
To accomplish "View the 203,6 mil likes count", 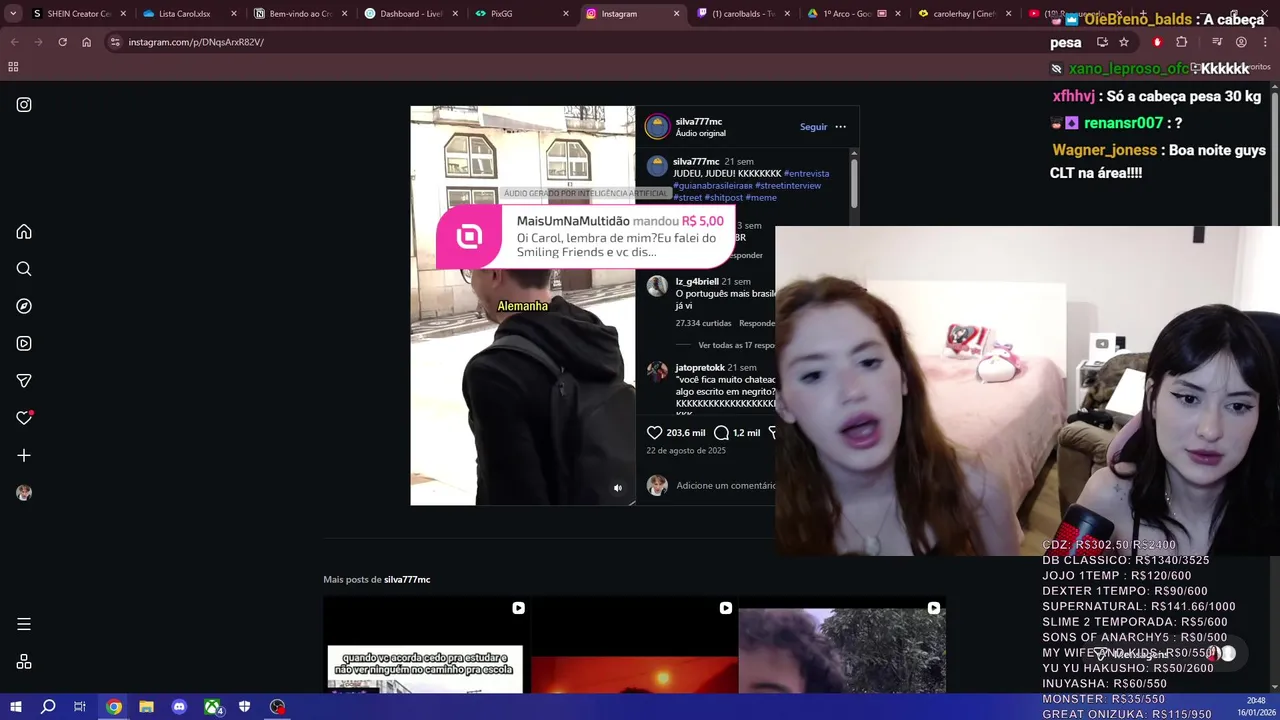I will tap(686, 432).
